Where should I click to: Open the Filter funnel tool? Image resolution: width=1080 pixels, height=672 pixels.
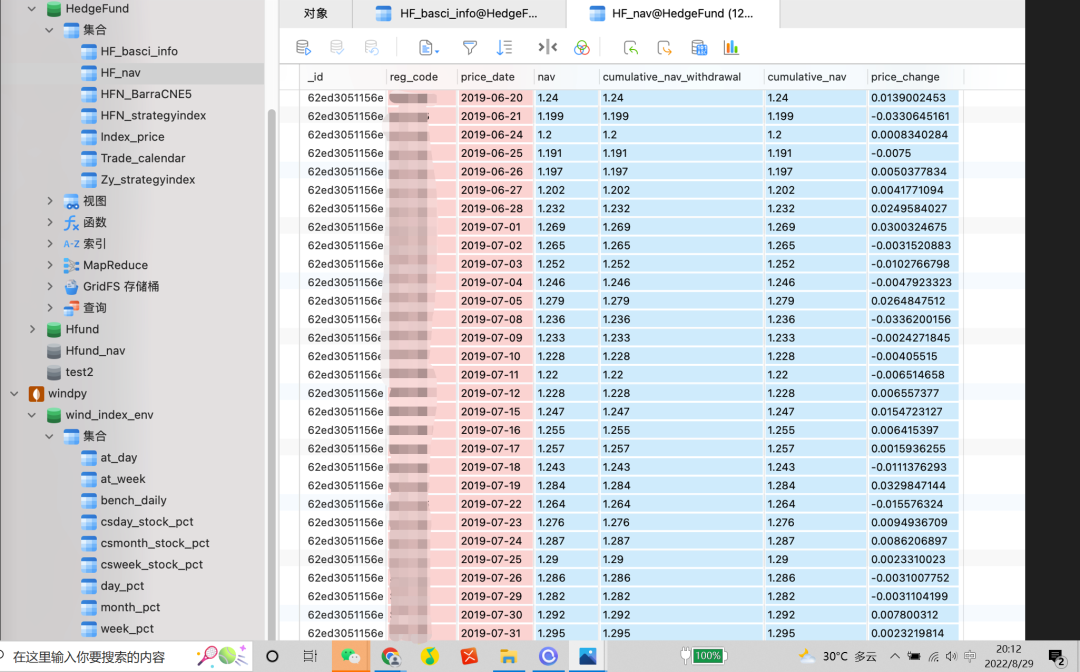click(470, 48)
